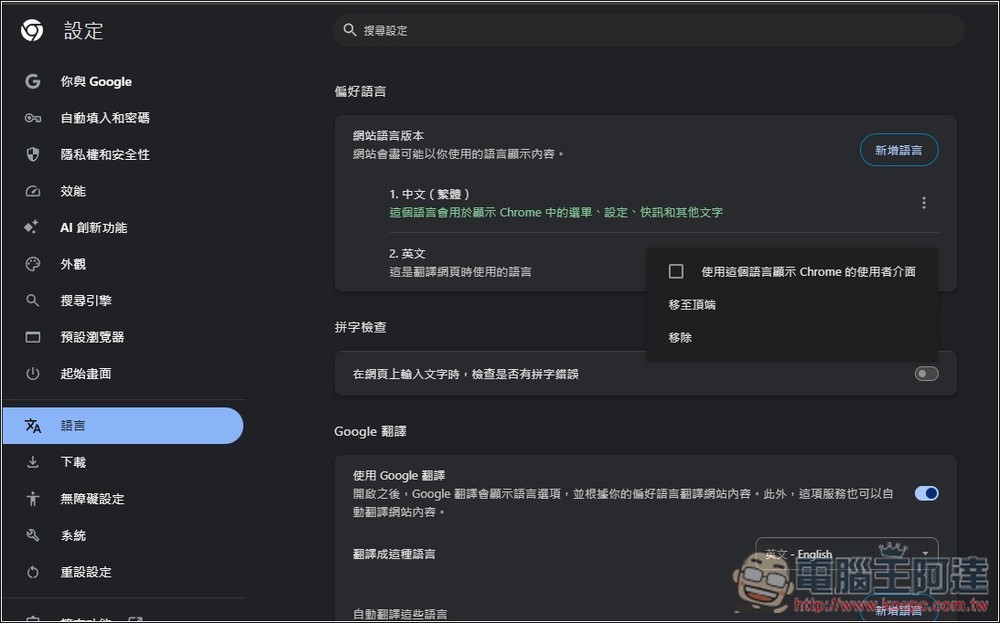Open 搜尋引擎 settings
This screenshot has height=623, width=1000.
pyautogui.click(x=86, y=300)
